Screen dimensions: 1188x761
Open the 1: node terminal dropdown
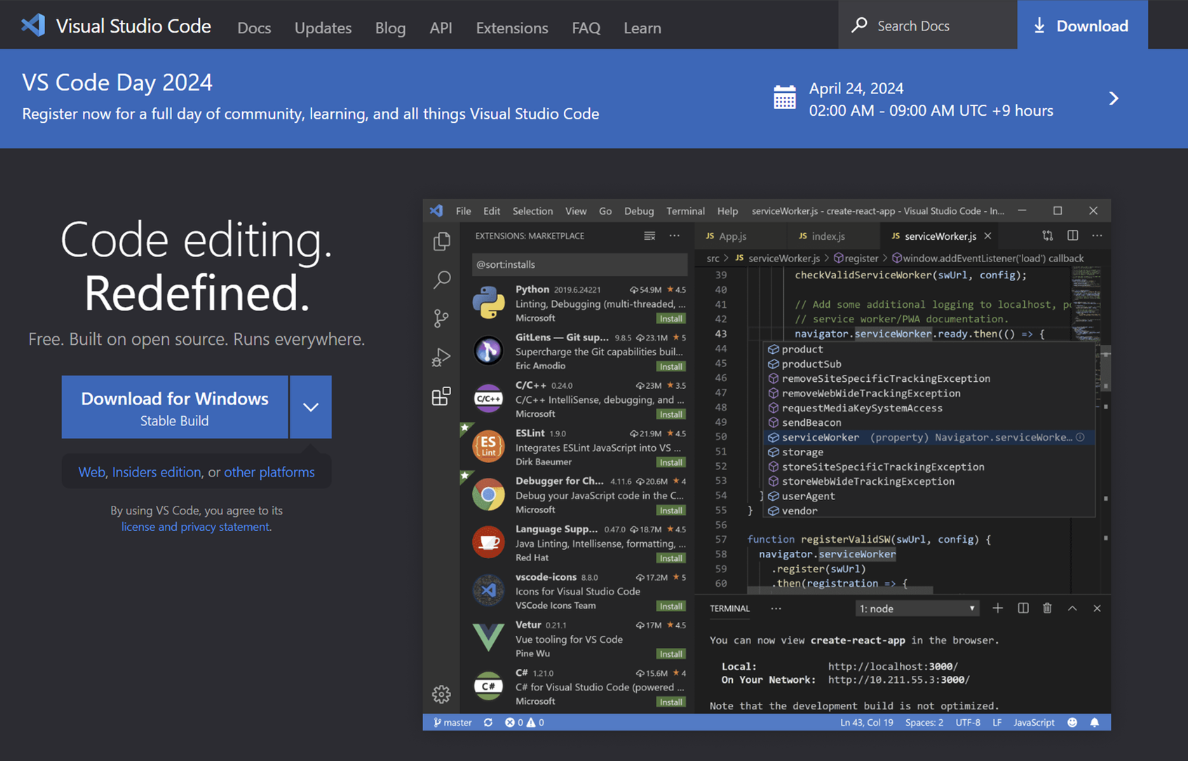pyautogui.click(x=917, y=609)
